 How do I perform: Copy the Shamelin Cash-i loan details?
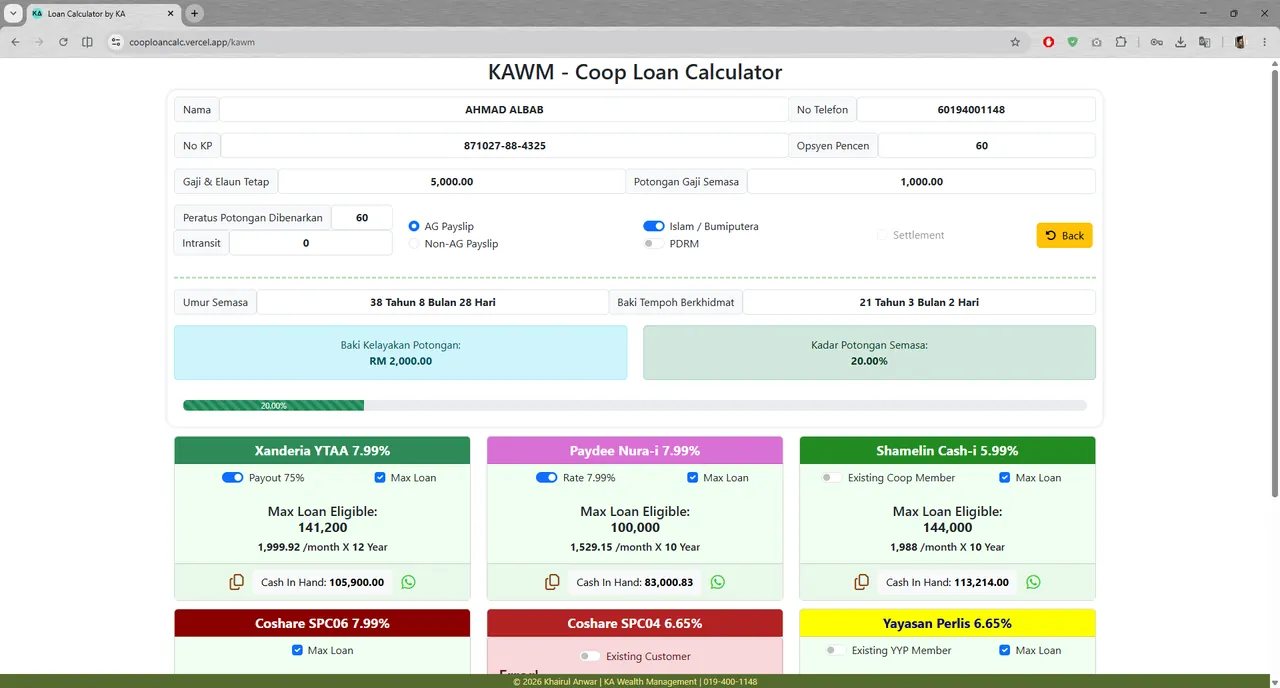click(861, 582)
